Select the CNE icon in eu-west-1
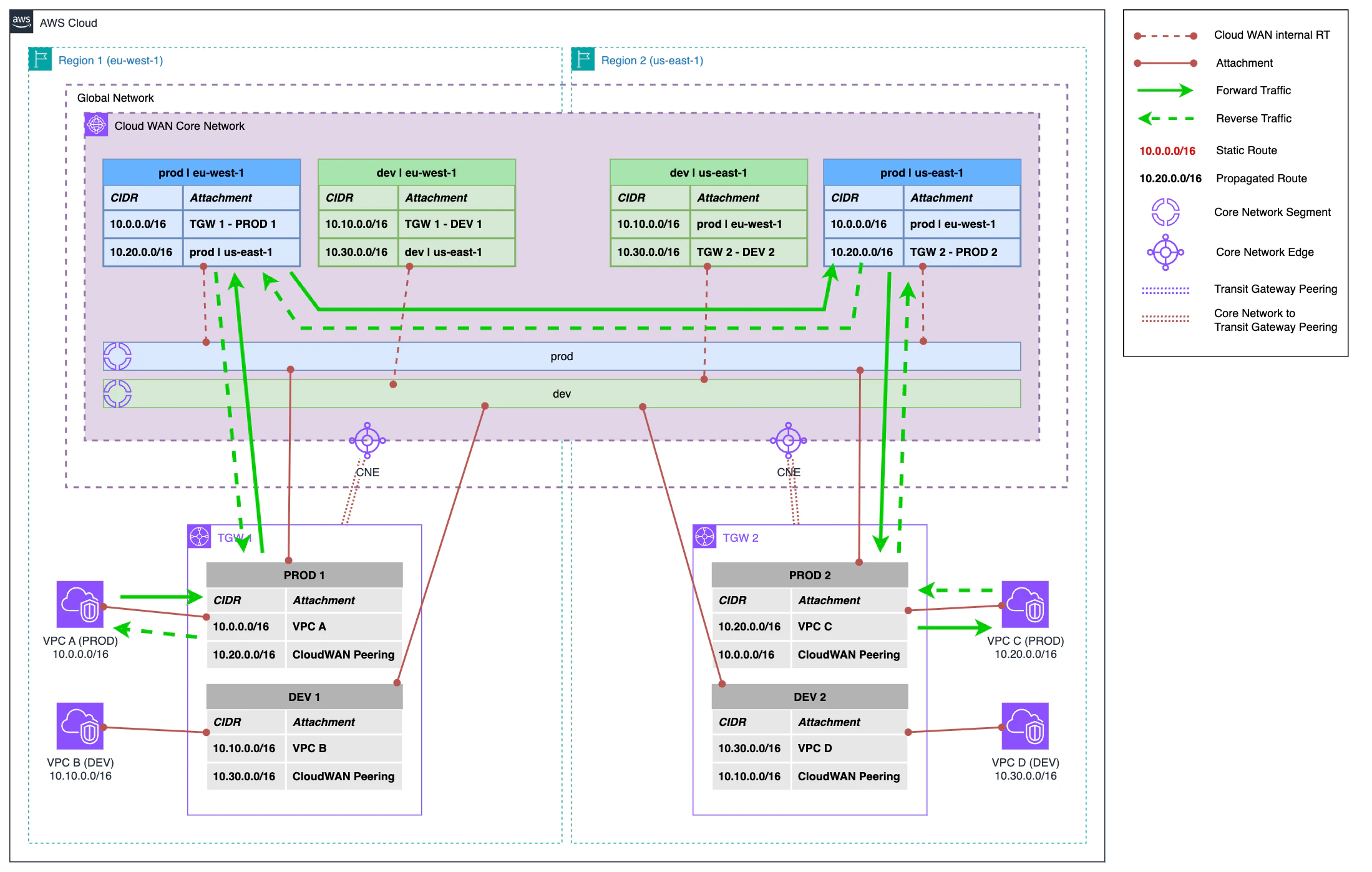The height and width of the screenshot is (872, 1372). point(366,440)
